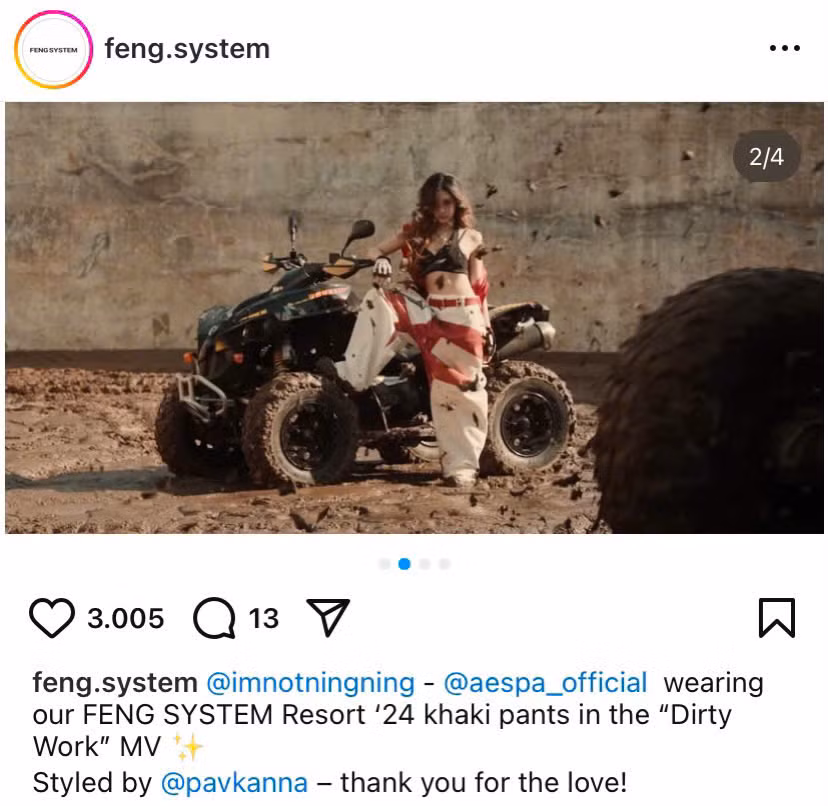Viewport: 828px width, 806px height.
Task: View the 3.005 likes list
Action: pos(126,618)
